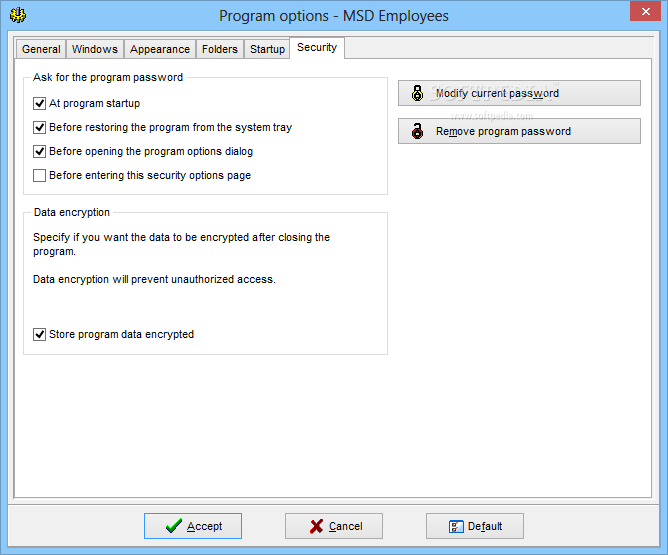
Task: Click the 'Specify if you want the data' paragraph
Action: 181,244
